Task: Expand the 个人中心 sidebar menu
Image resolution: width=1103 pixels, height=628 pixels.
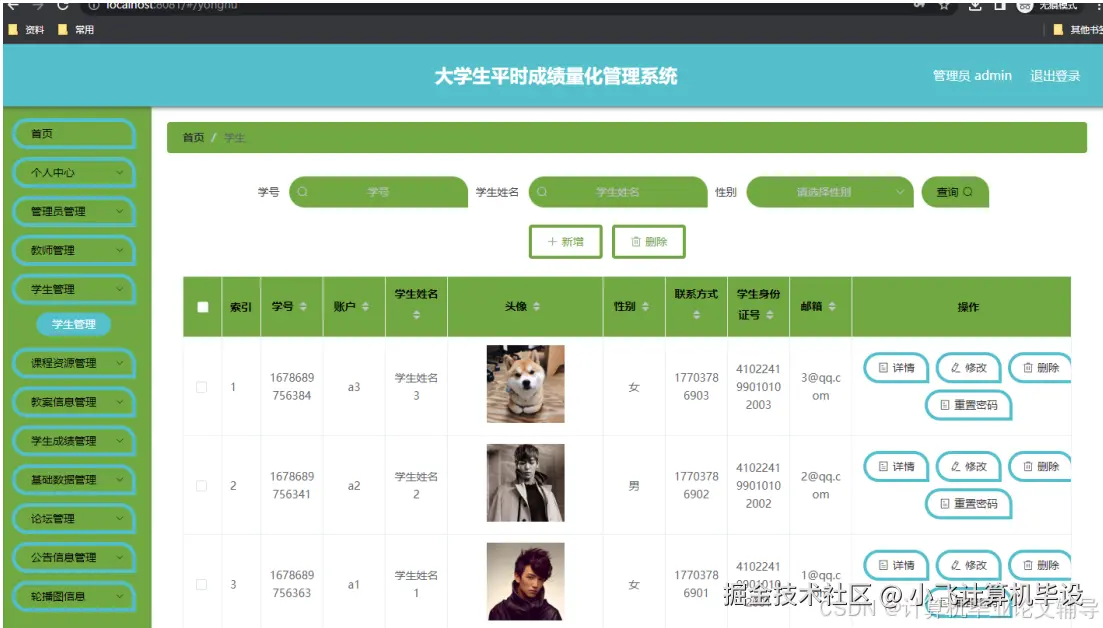Action: point(74,172)
